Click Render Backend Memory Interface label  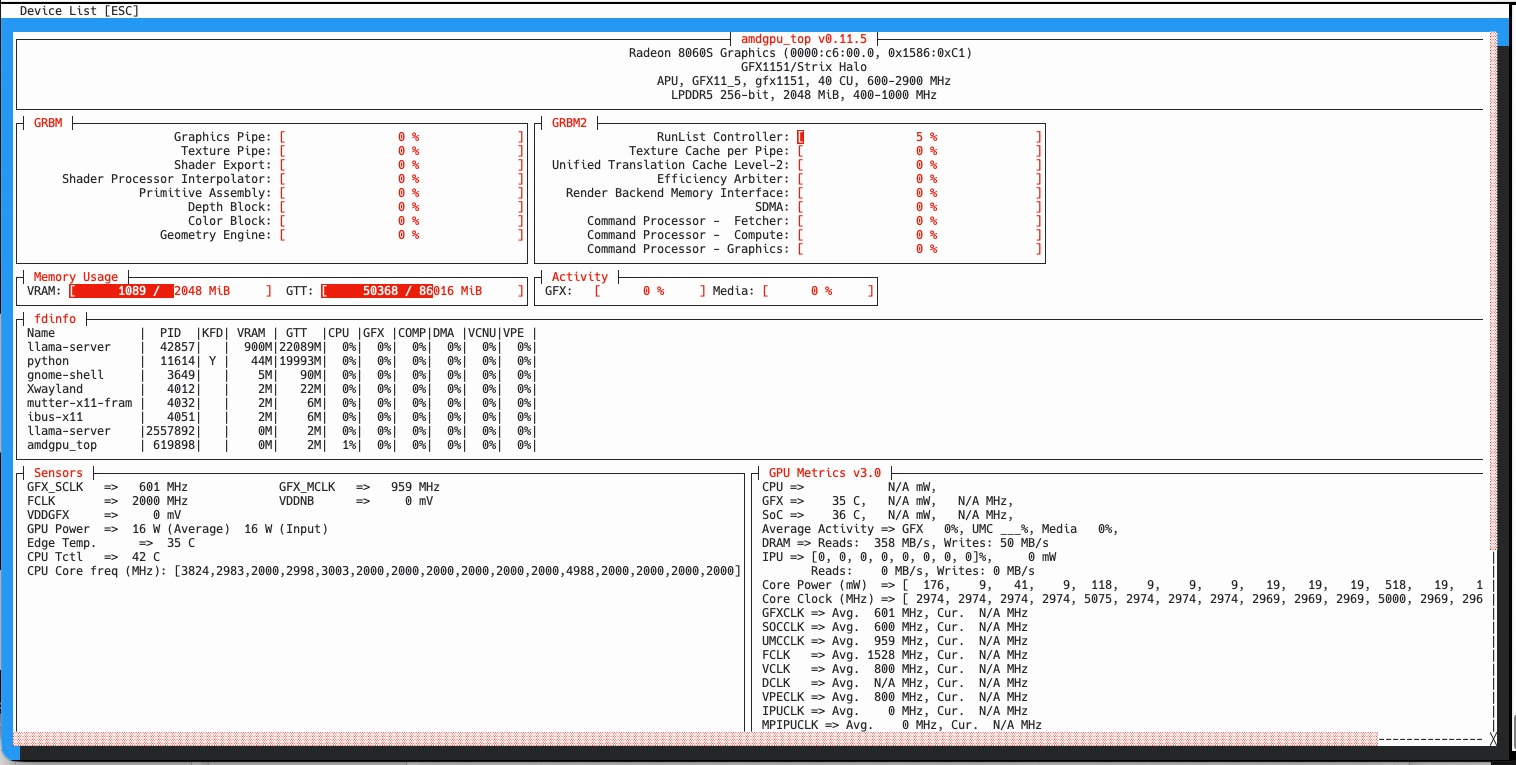click(677, 193)
